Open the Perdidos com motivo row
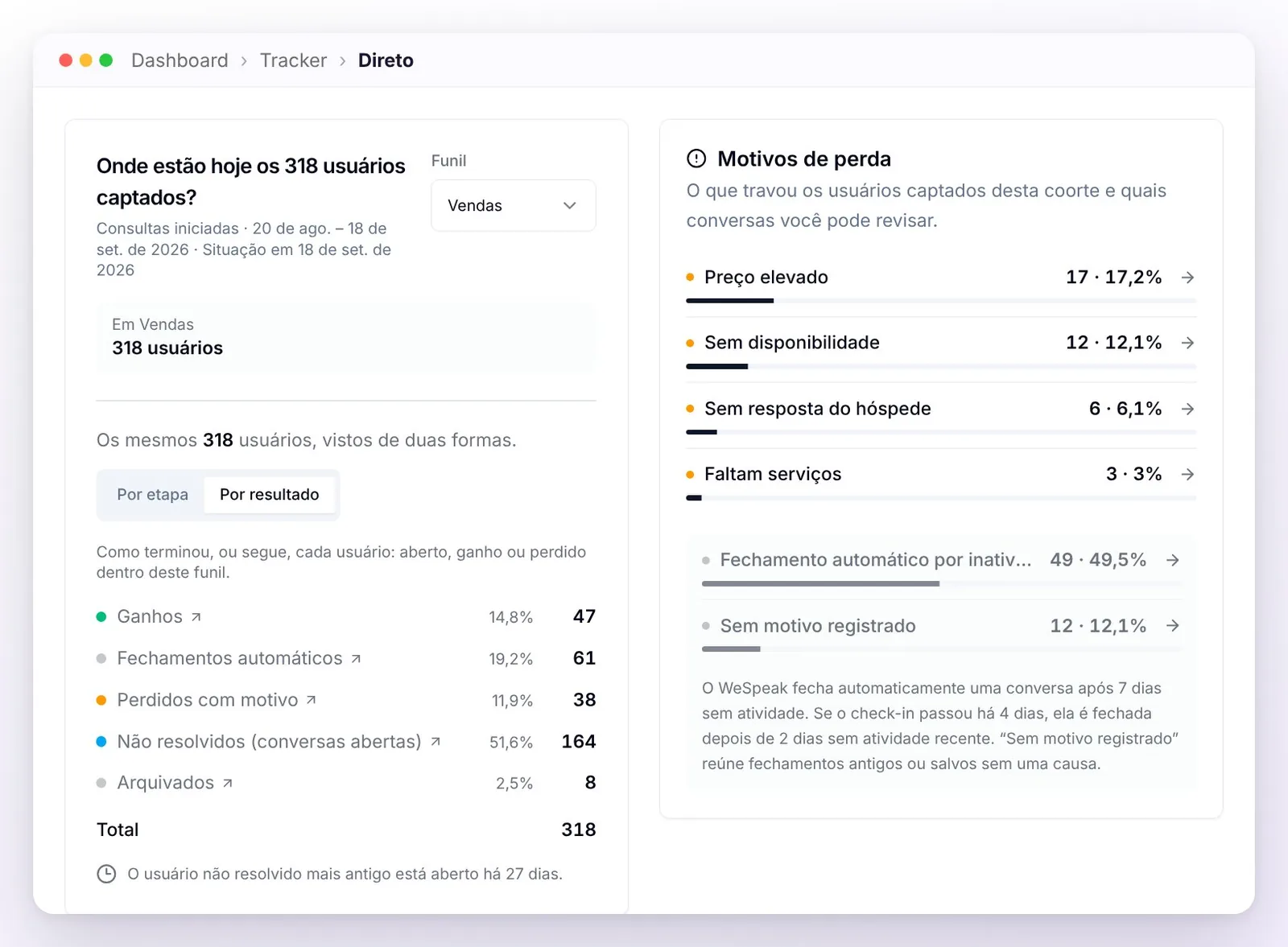Viewport: 1288px width, 947px height. coord(346,701)
